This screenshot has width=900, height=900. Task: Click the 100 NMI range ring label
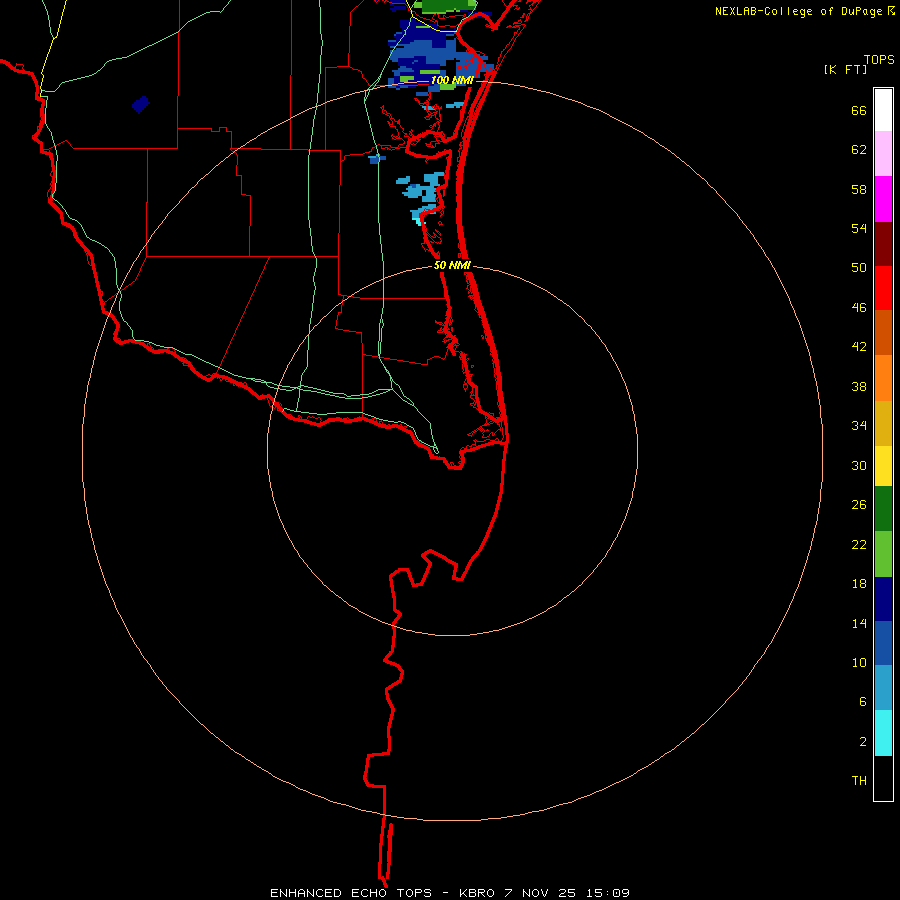pyautogui.click(x=452, y=80)
